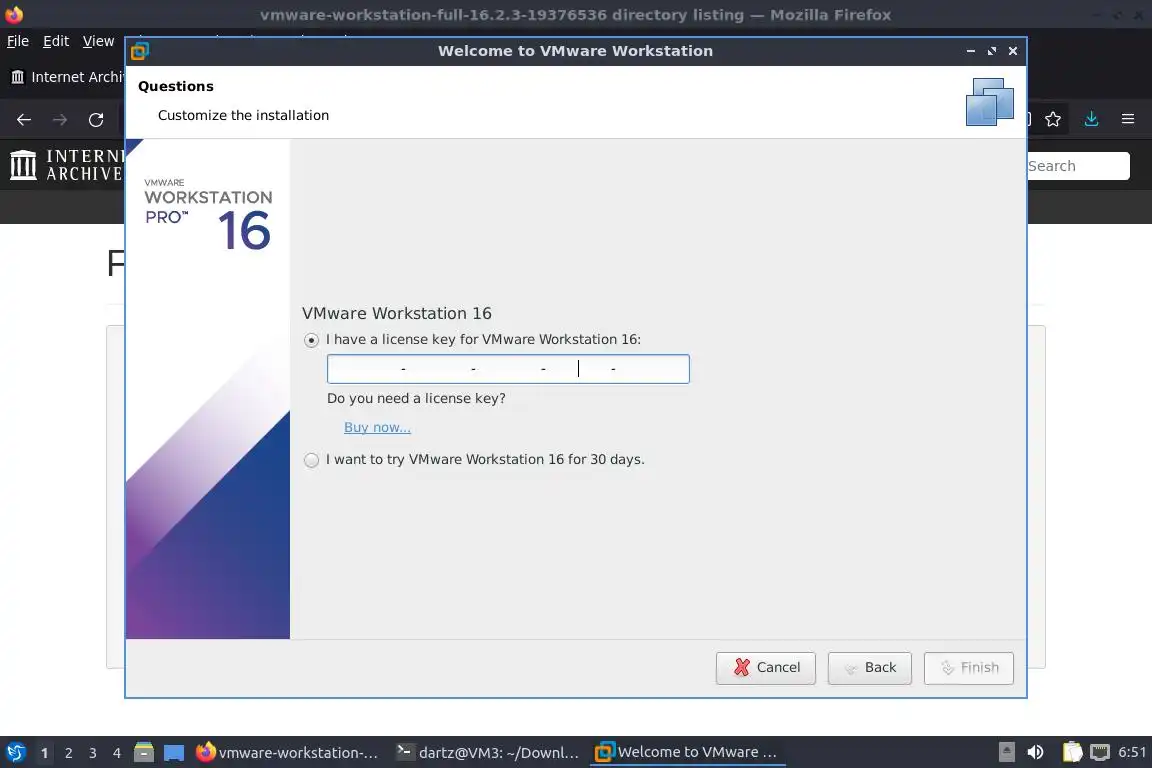This screenshot has width=1152, height=768.
Task: Go forward a page in Firefox
Action: [x=60, y=120]
